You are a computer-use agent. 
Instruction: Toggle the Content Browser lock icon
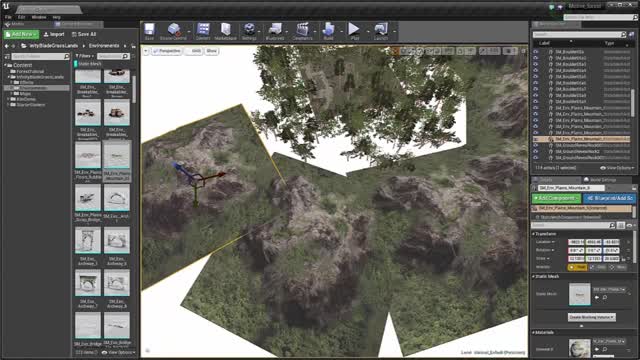pos(133,46)
